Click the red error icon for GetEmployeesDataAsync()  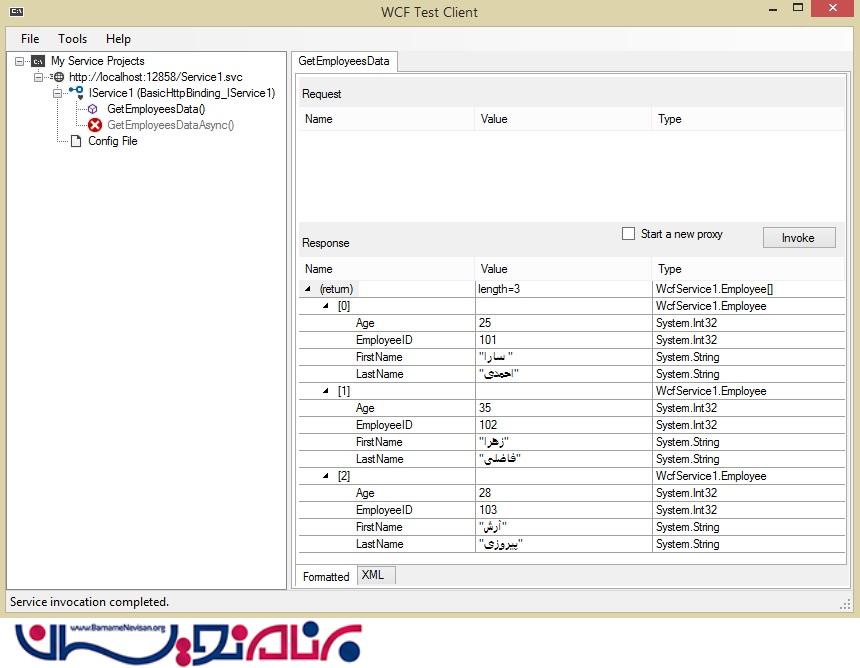click(x=95, y=125)
